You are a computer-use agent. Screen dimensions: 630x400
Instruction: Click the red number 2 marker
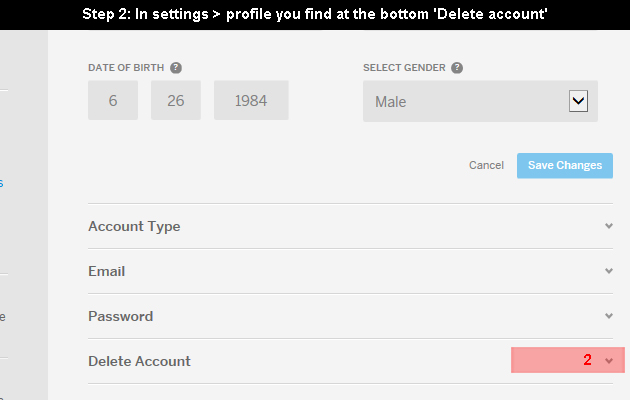(587, 360)
